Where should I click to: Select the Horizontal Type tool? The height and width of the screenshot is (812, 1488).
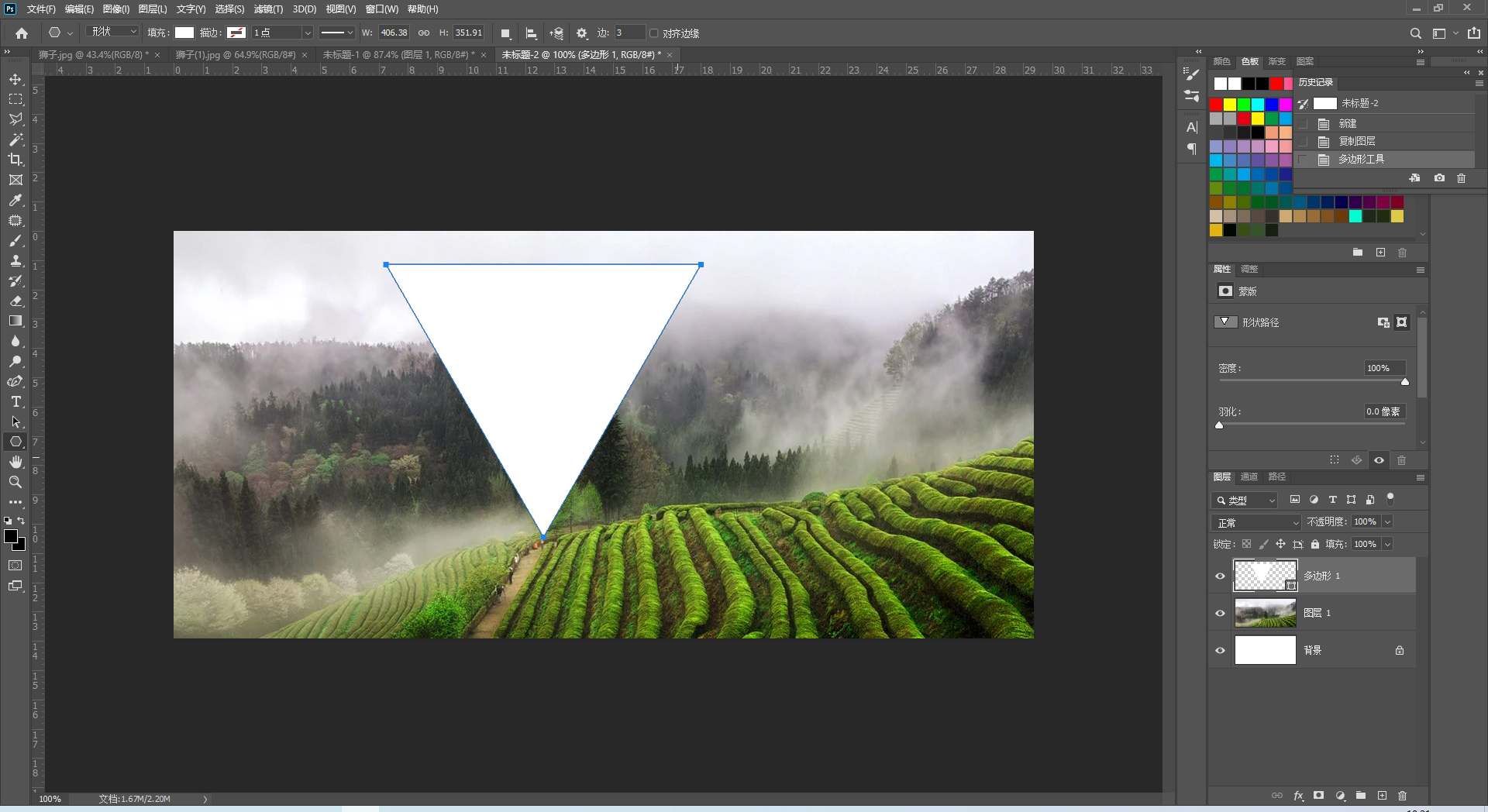[x=15, y=401]
